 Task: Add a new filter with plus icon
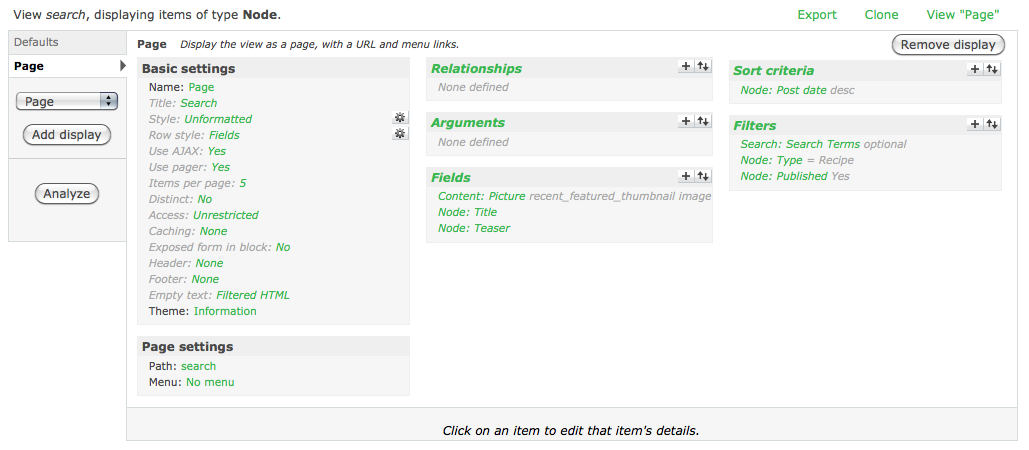click(x=975, y=124)
